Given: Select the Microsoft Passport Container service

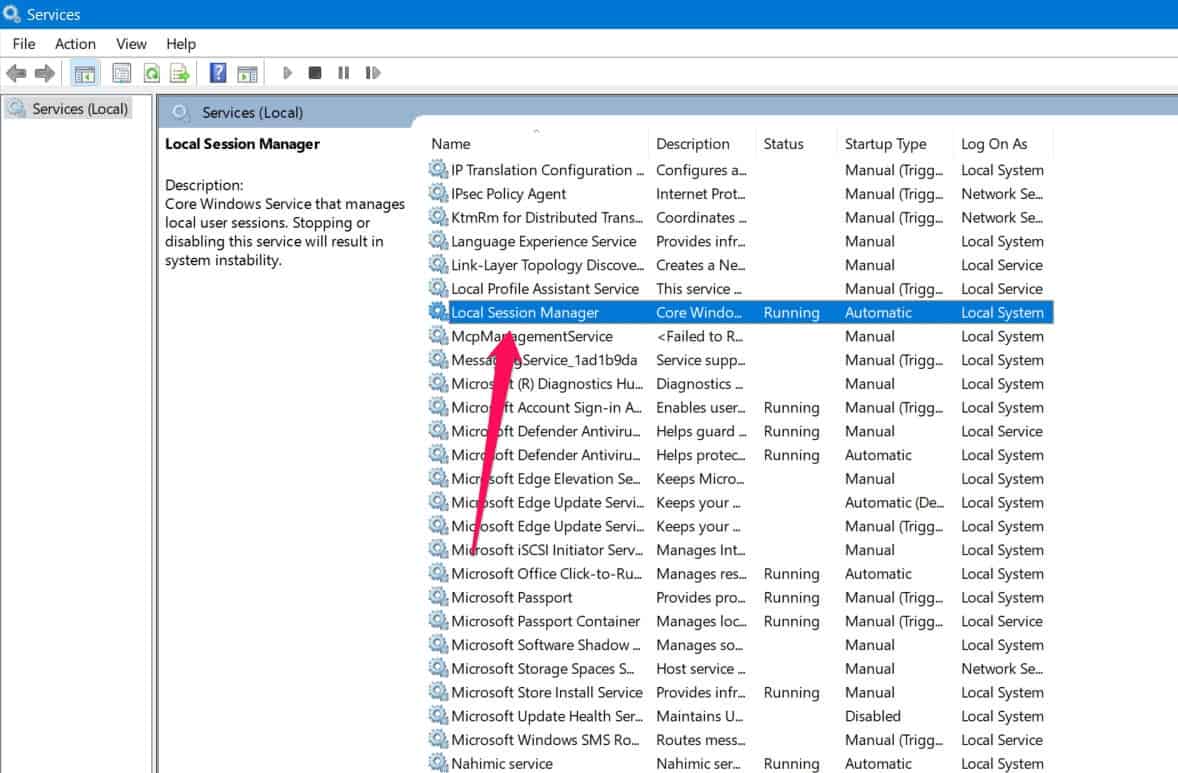Looking at the screenshot, I should pos(545,621).
